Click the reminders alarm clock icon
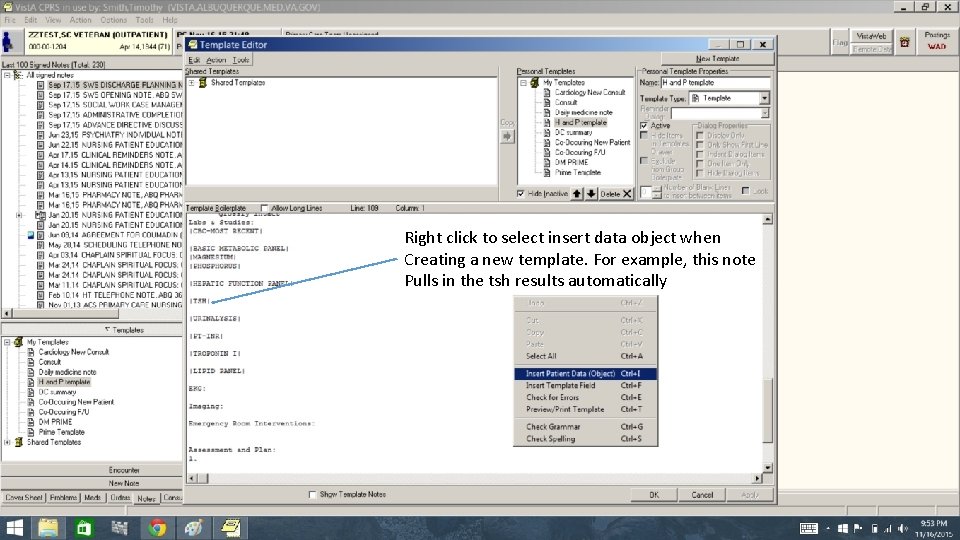 pos(905,42)
